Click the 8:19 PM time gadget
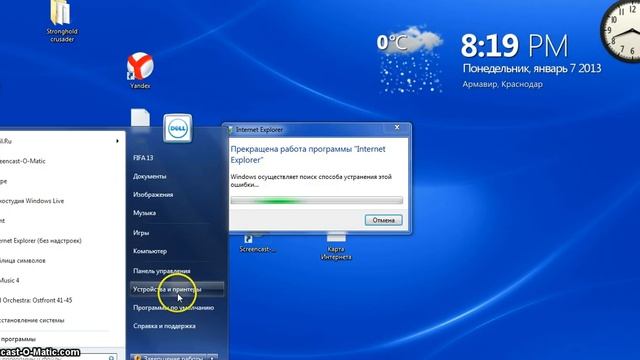The image size is (640, 360). point(514,45)
